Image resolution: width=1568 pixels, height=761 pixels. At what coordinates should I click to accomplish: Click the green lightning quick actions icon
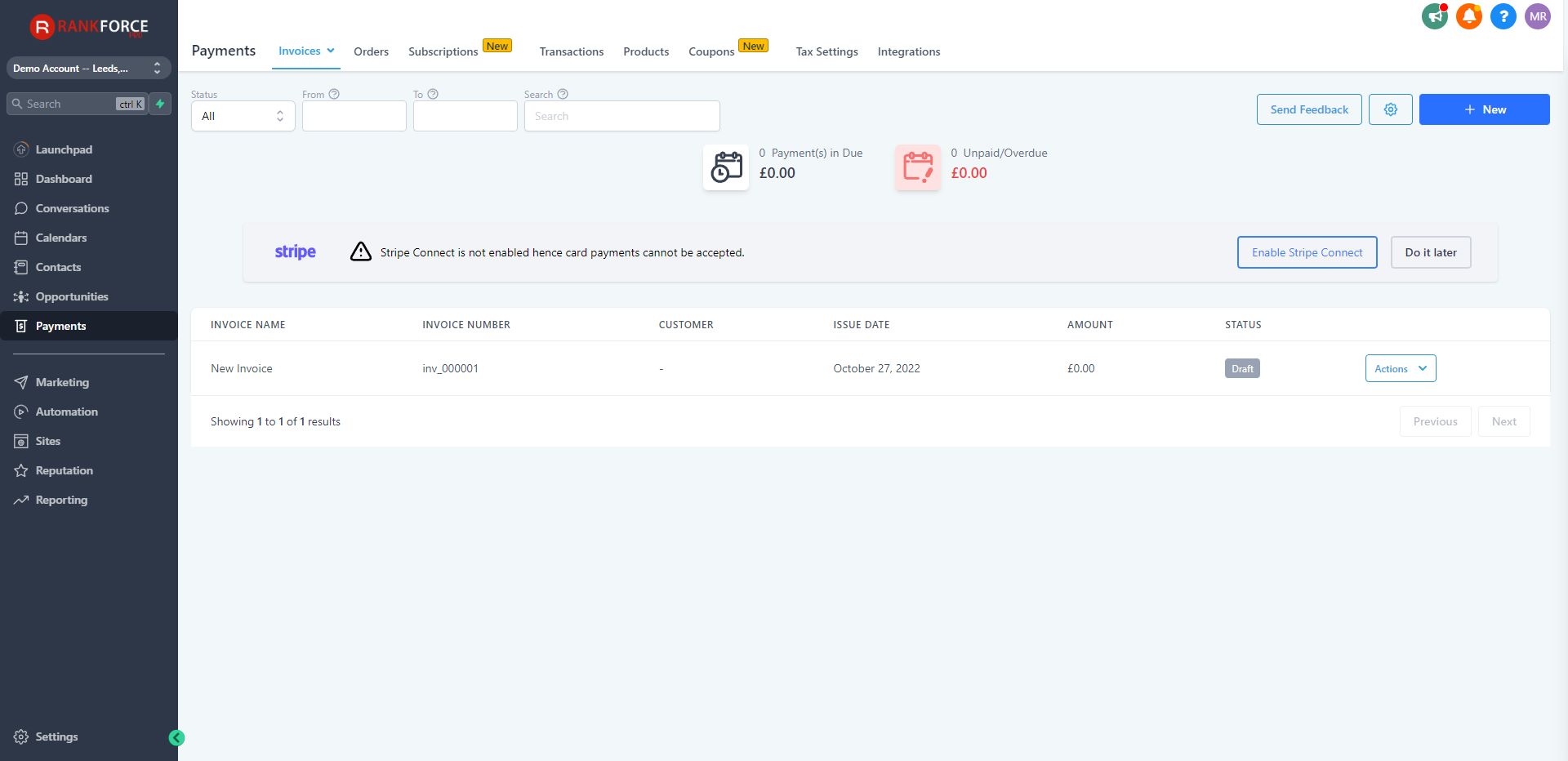click(161, 104)
